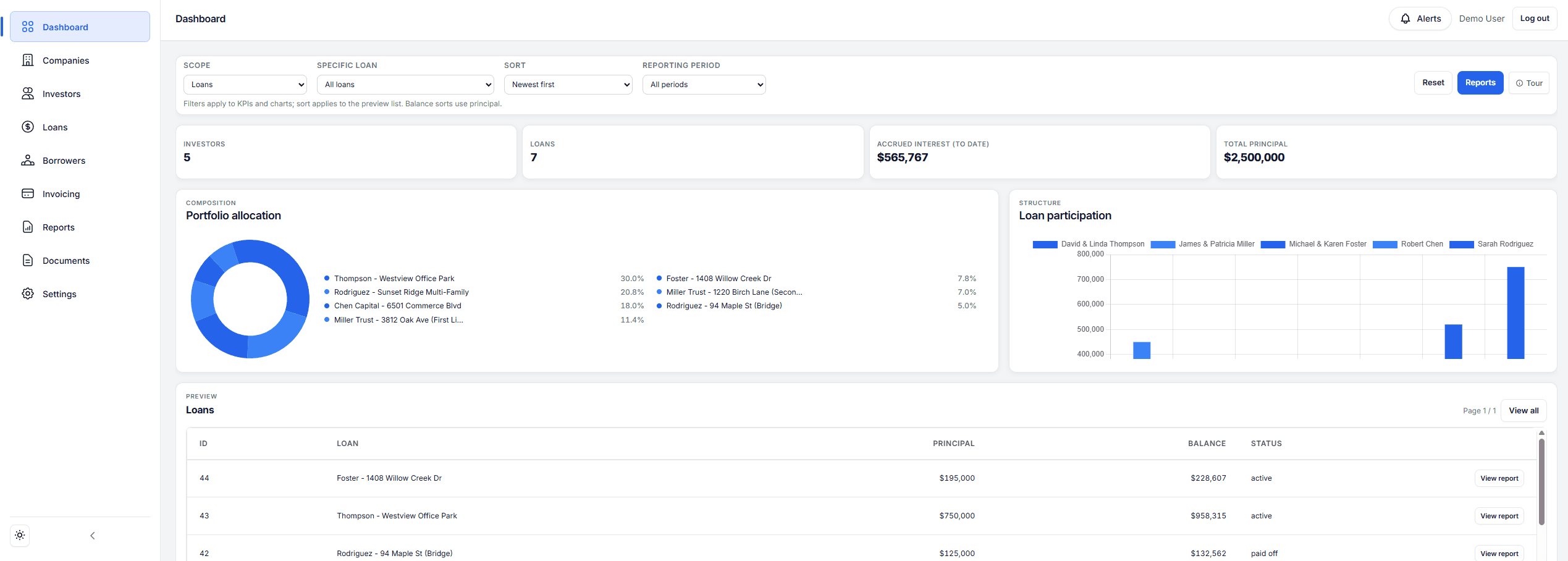Expand the Specific Loan selector
This screenshot has width=1568, height=561.
(x=405, y=84)
